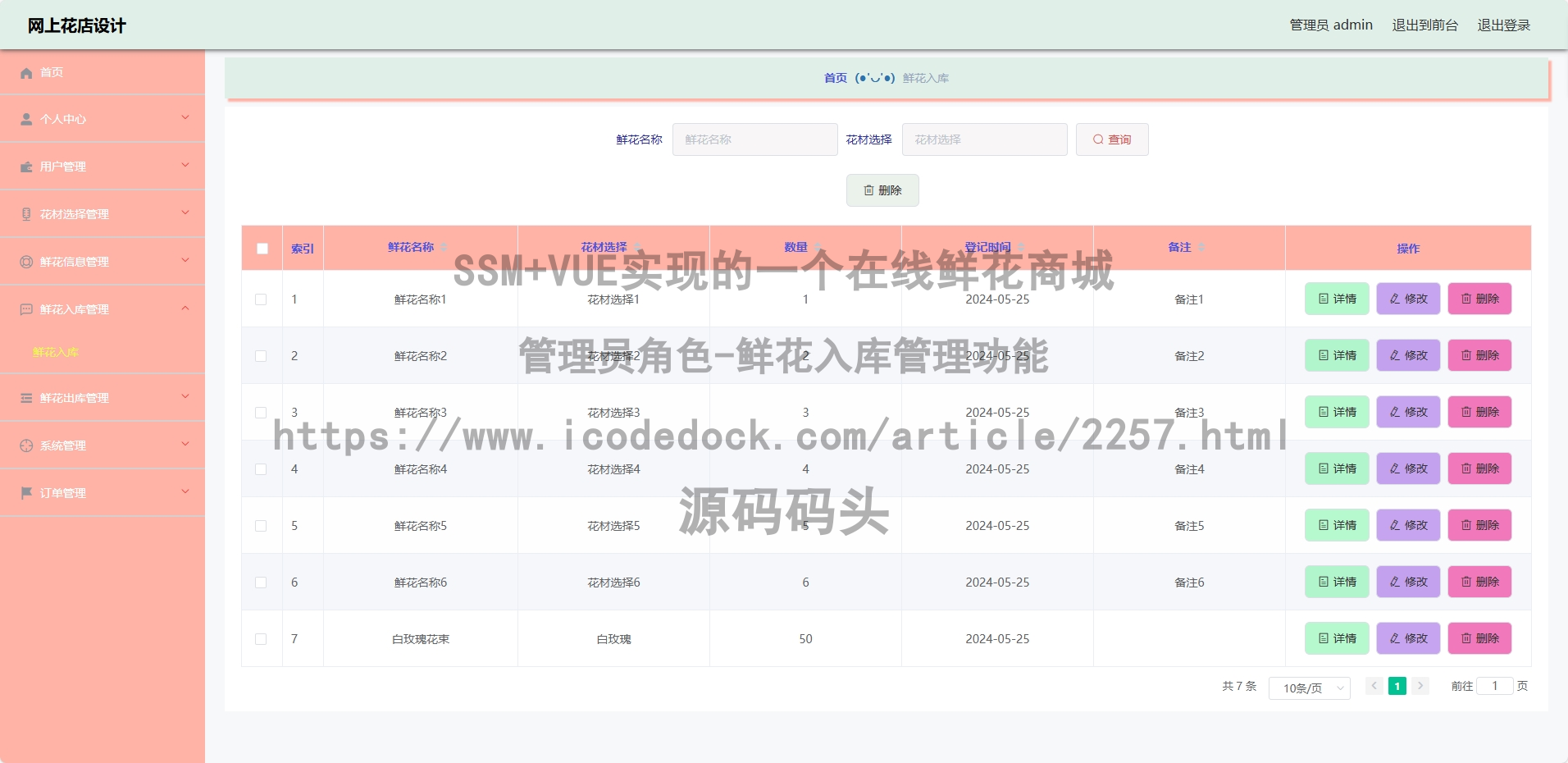This screenshot has height=763, width=1568.
Task: Click the 用户管理 sidebar icon
Action: pos(26,167)
